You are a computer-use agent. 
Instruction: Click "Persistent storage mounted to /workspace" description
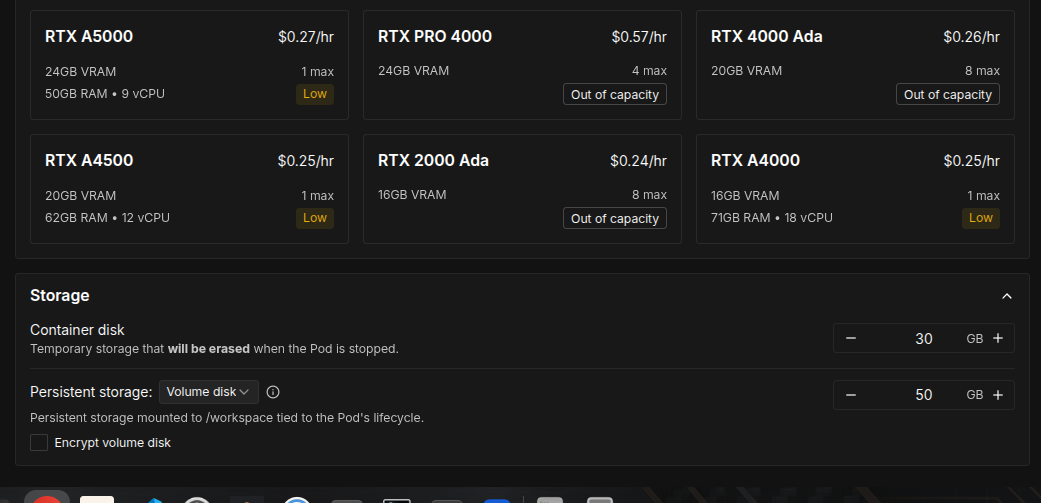(227, 418)
